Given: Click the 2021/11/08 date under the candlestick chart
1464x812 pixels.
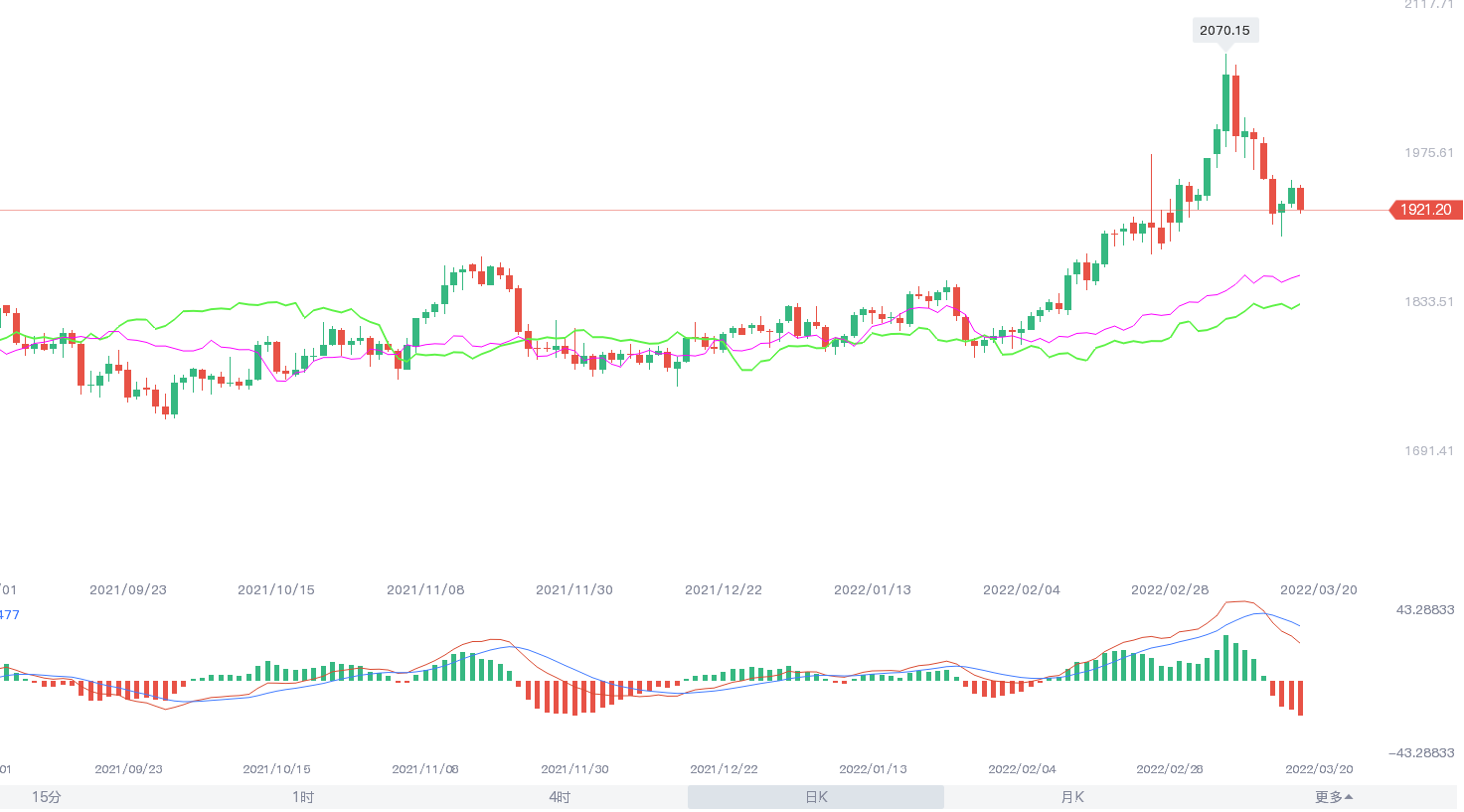Looking at the screenshot, I should pos(425,590).
